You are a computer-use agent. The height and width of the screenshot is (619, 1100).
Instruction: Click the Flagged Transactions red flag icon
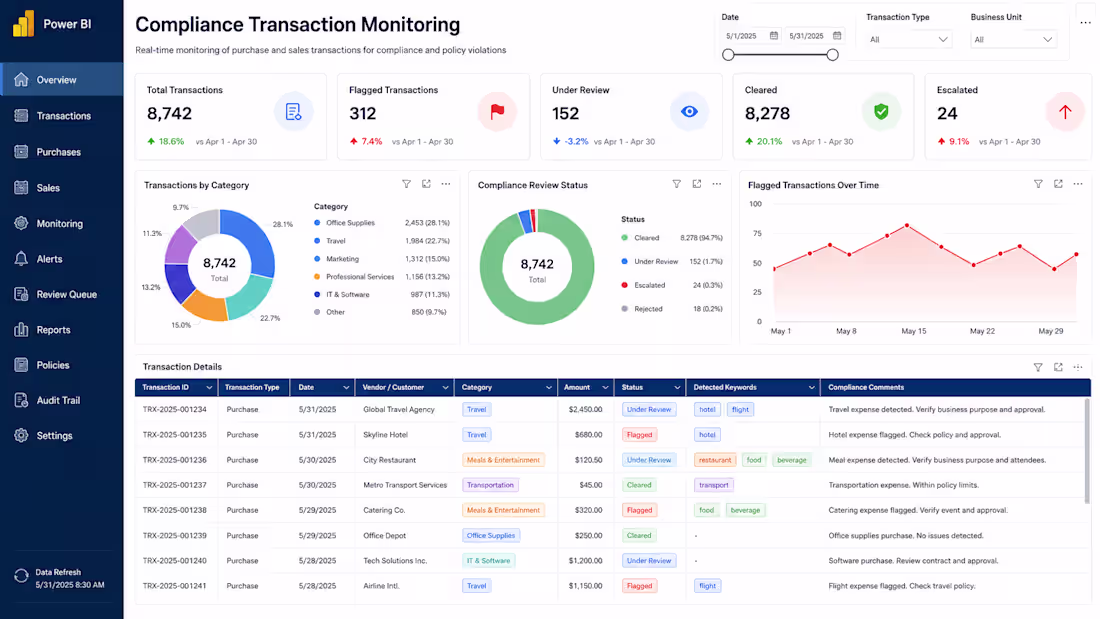[x=497, y=112]
